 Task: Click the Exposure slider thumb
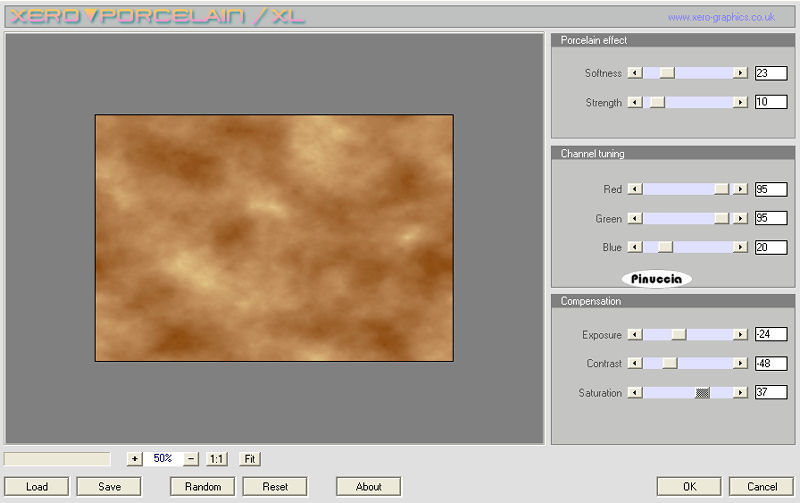pos(679,335)
